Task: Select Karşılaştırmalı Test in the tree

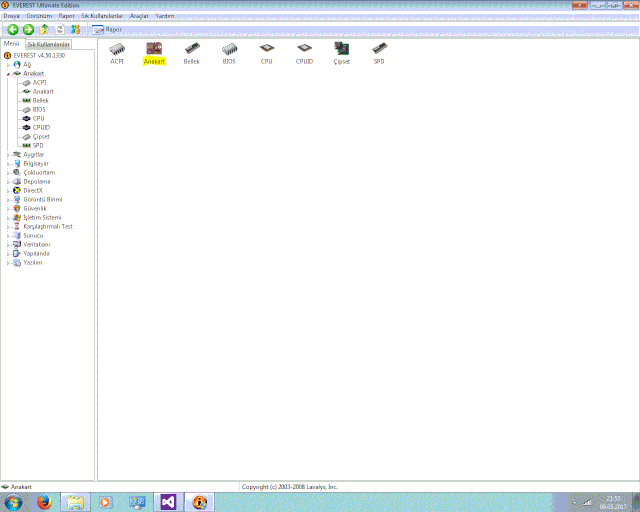Action: coord(48,227)
